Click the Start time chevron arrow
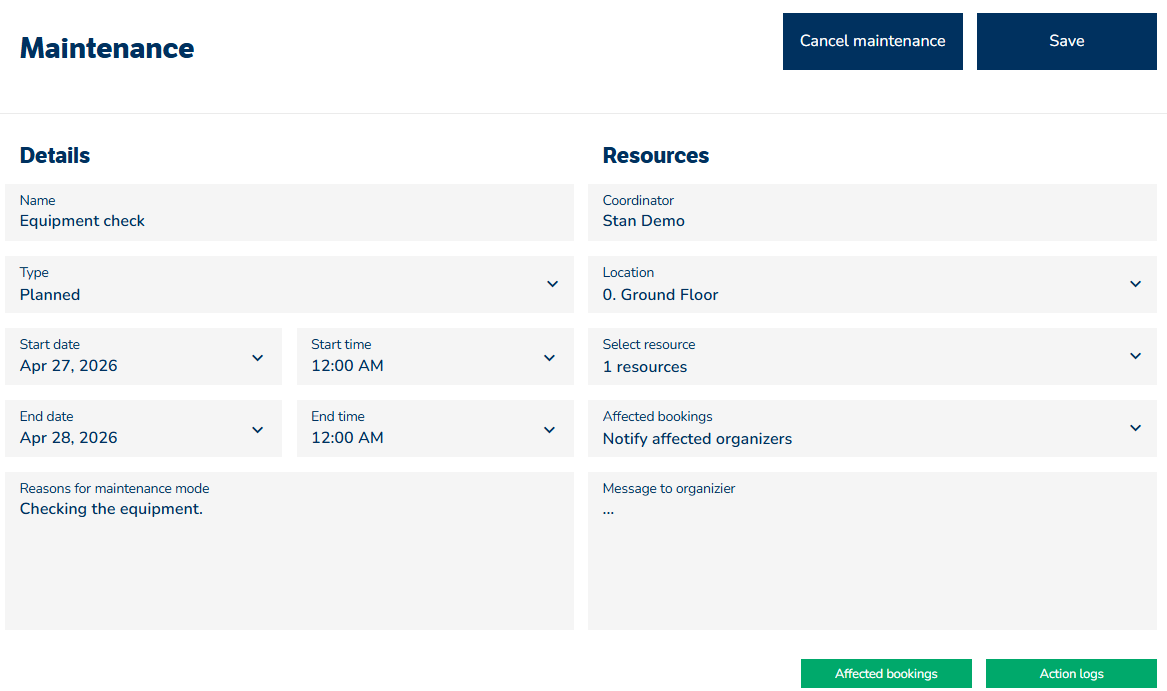The height and width of the screenshot is (691, 1167). [549, 357]
